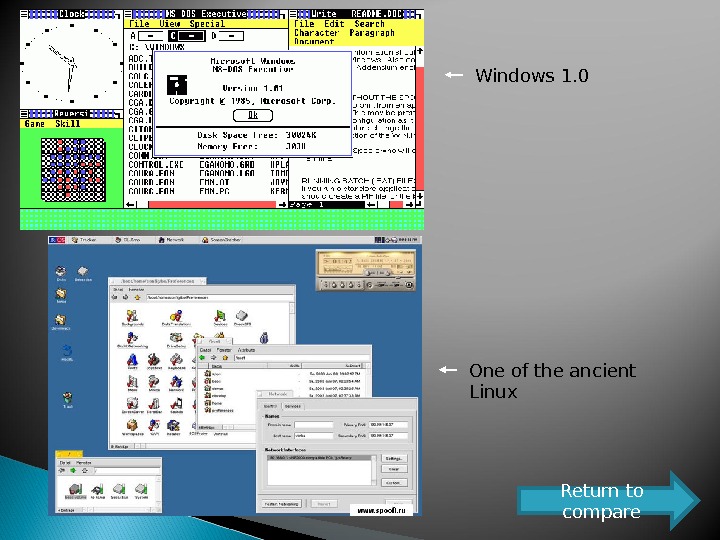Image resolution: width=720 pixels, height=540 pixels.
Task: Click MS-DOS Executive horizontal scrollbar right arrow
Action: 282,205
